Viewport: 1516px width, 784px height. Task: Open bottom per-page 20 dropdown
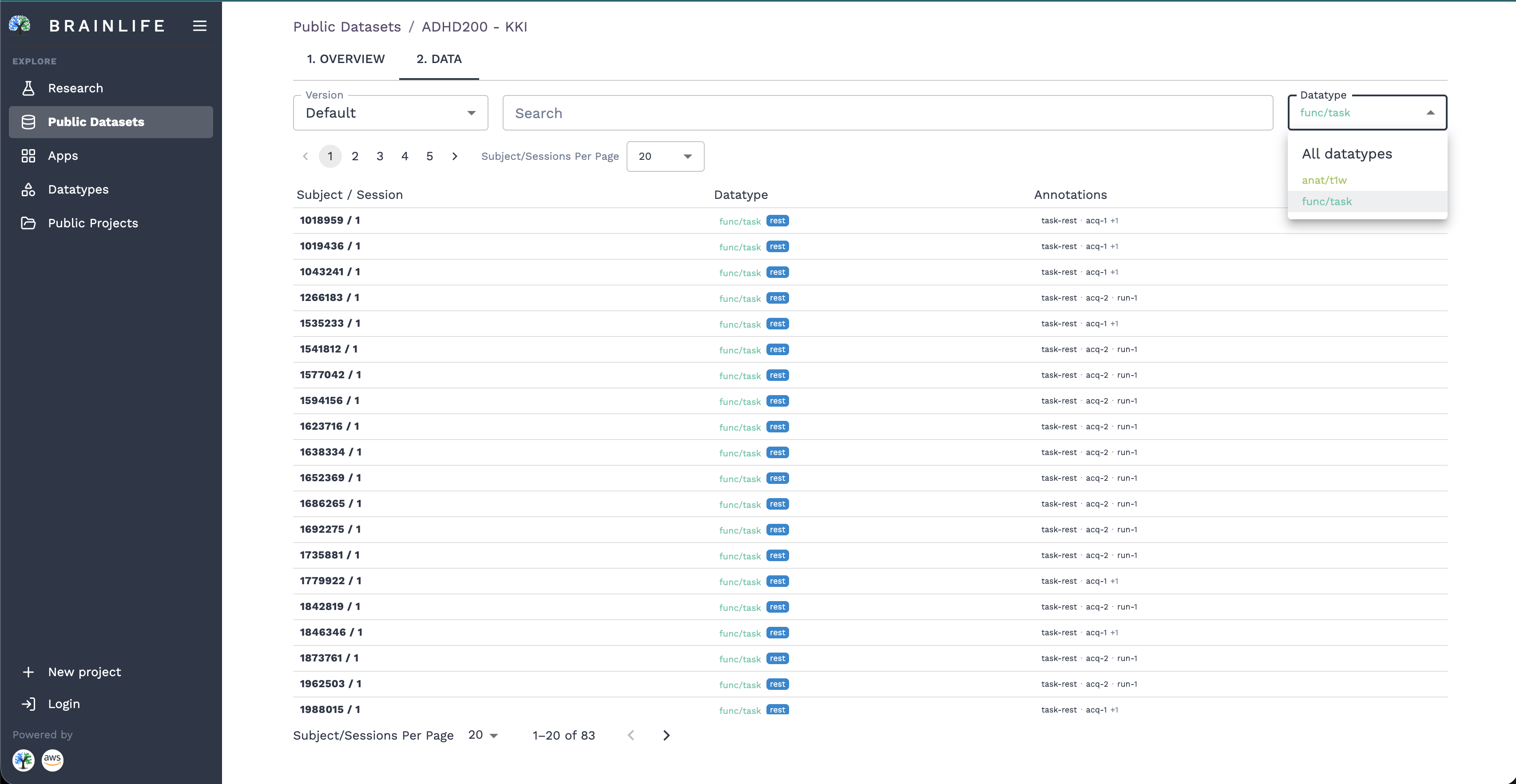[483, 735]
